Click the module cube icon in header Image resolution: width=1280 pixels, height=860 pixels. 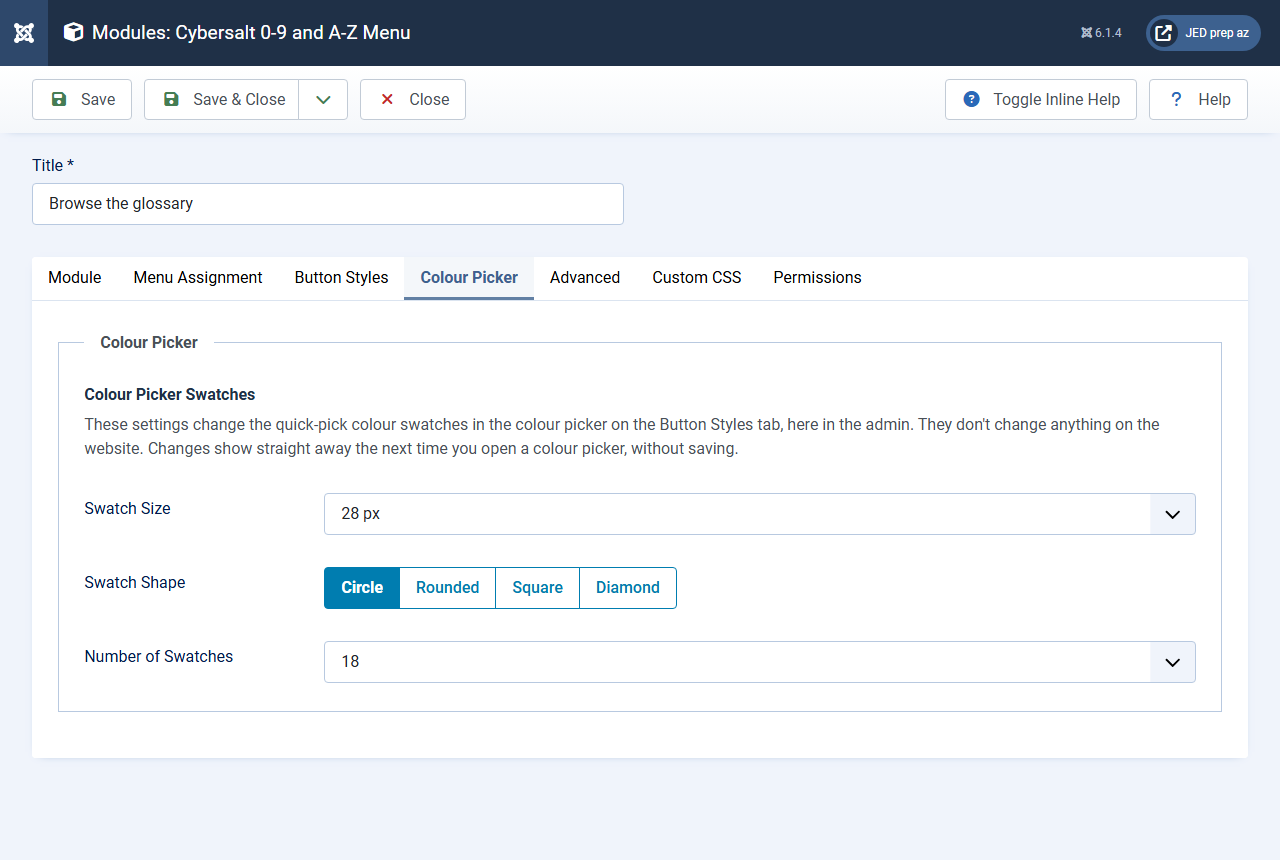click(x=73, y=33)
